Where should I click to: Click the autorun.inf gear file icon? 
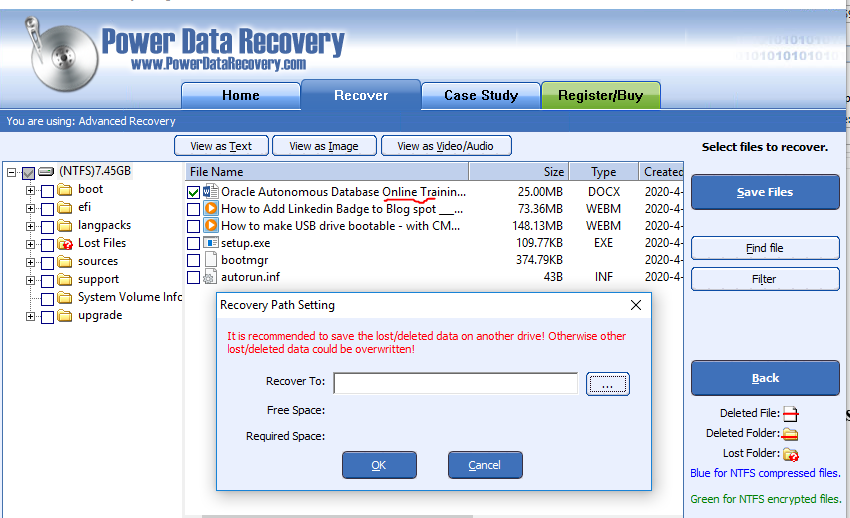point(209,277)
